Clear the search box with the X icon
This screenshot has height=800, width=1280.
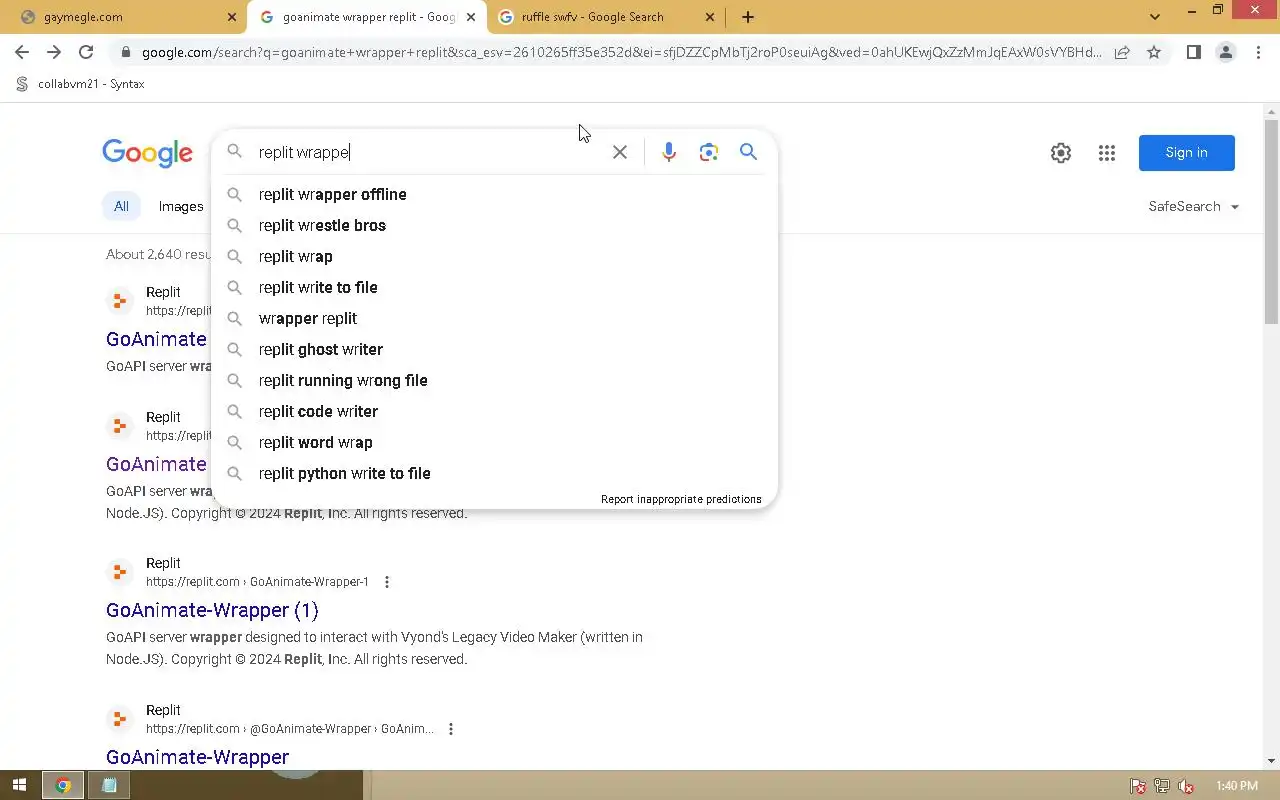point(620,152)
